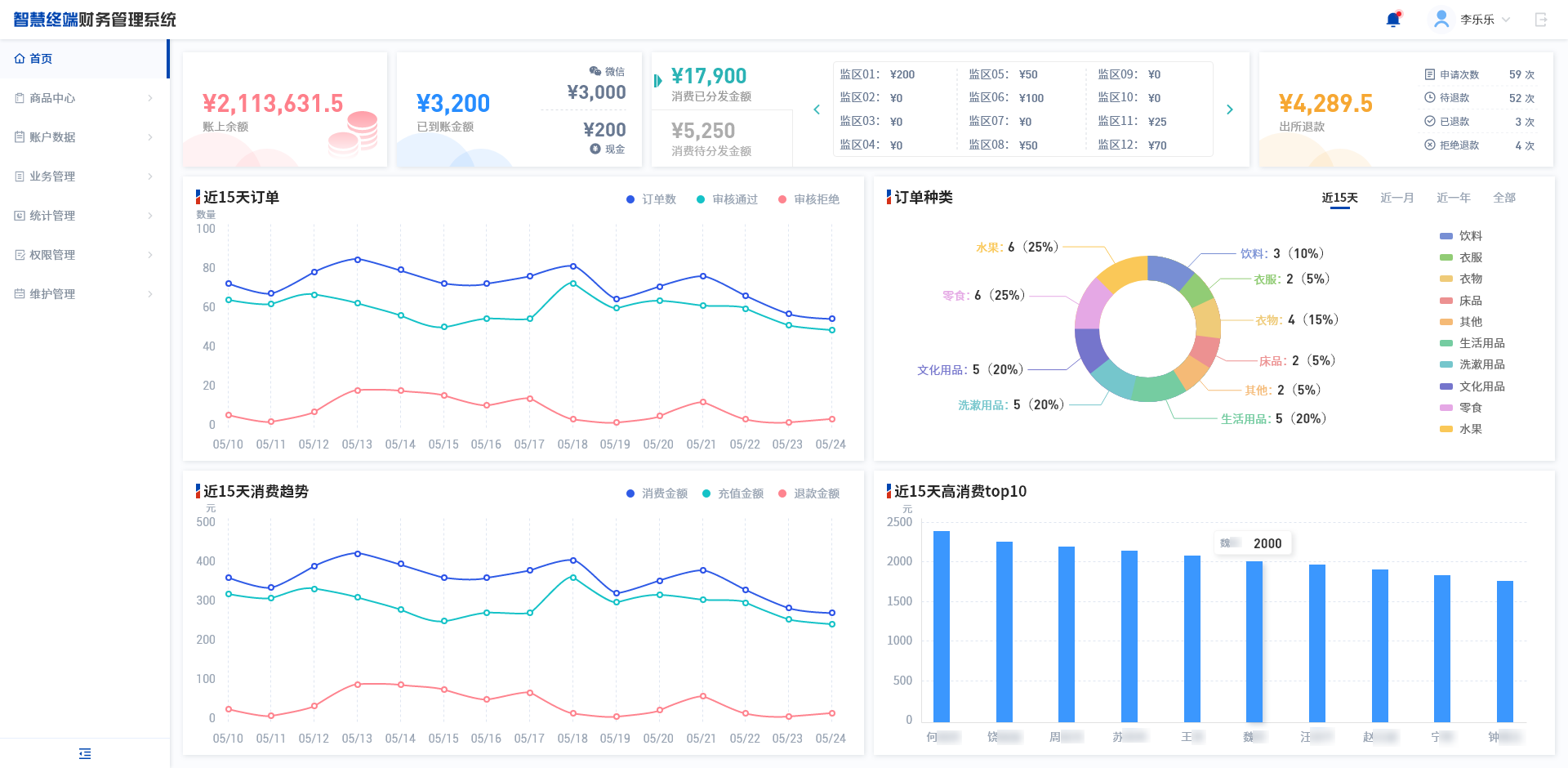The height and width of the screenshot is (768, 1568).
Task: Click the notification bell icon
Action: (1393, 20)
